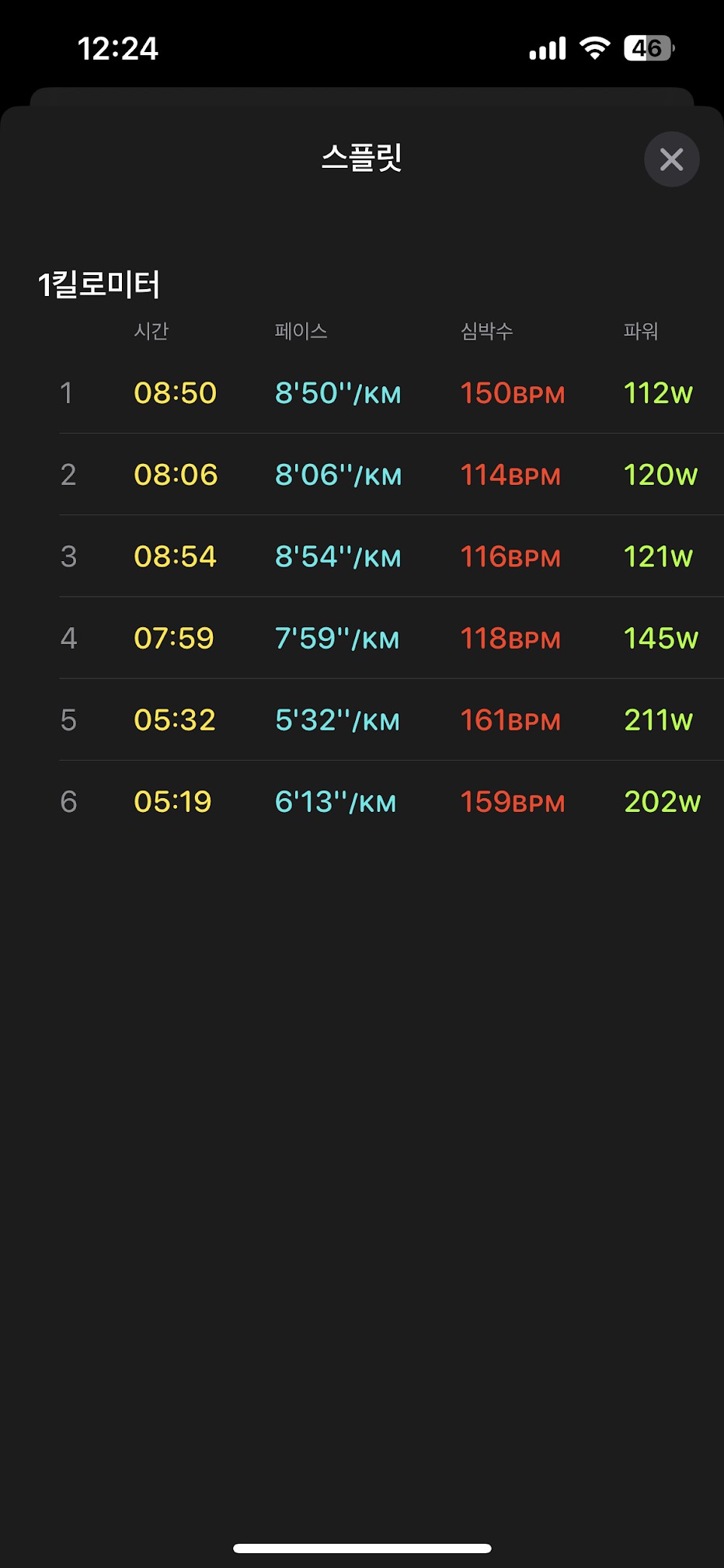This screenshot has height=1568, width=724.
Task: Tap the 1킬로미터 section heading
Action: tap(99, 284)
